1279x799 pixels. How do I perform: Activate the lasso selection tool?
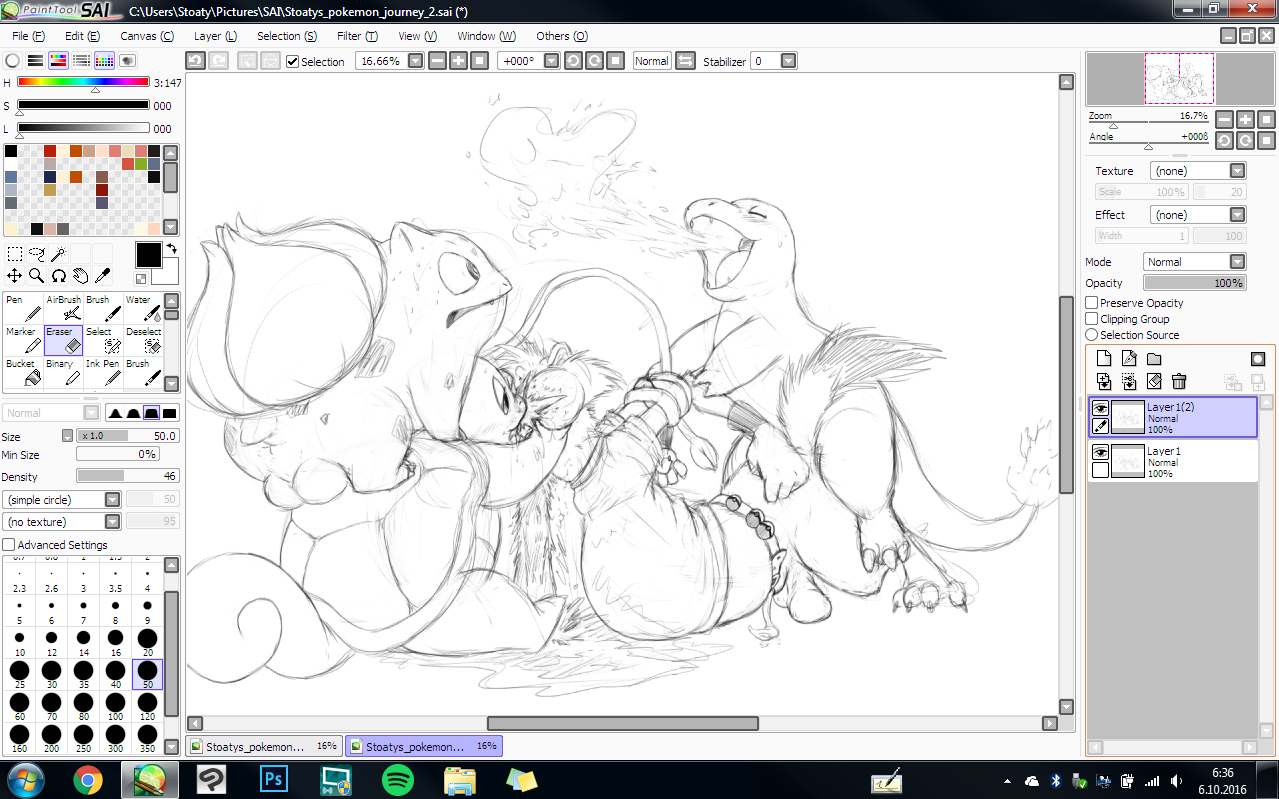click(x=36, y=254)
